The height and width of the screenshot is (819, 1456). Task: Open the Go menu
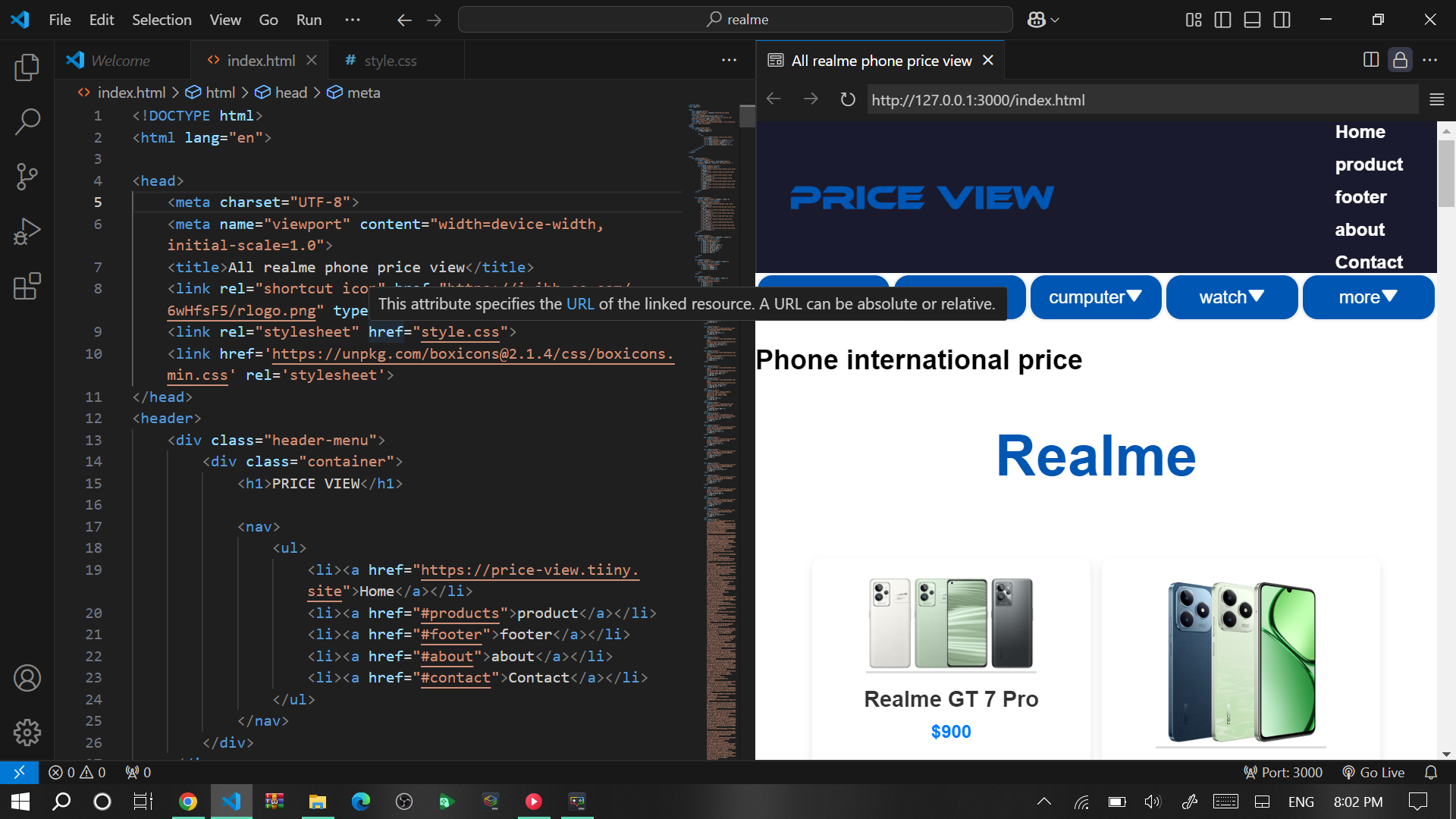268,20
